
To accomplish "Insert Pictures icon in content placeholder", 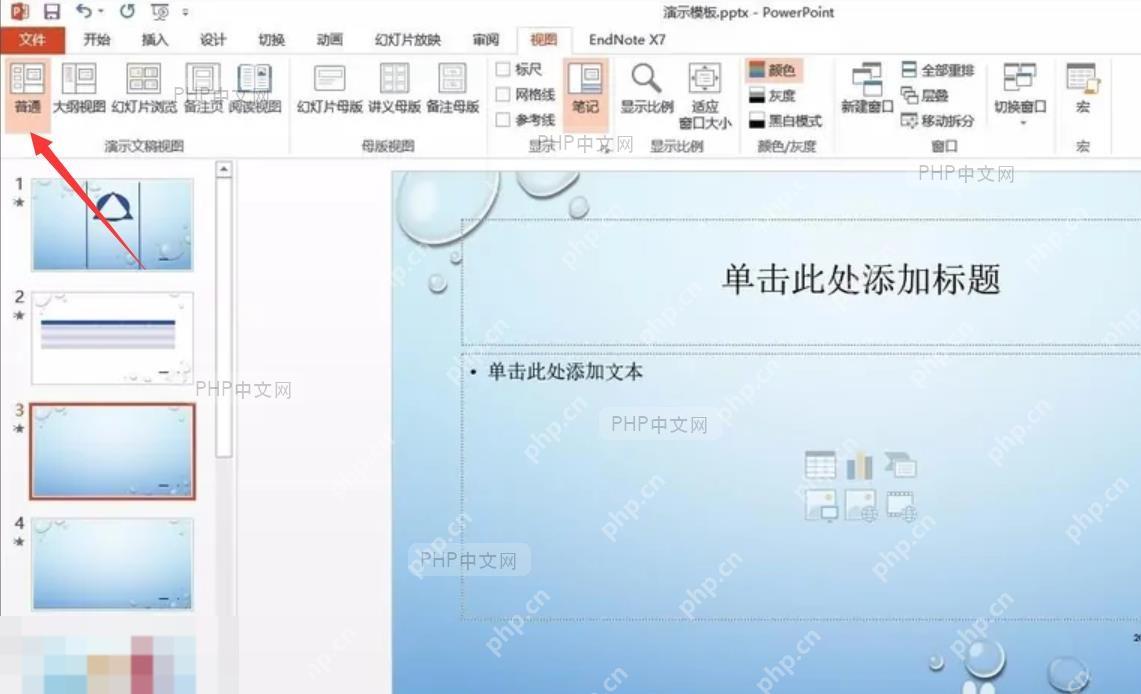I will [x=821, y=505].
